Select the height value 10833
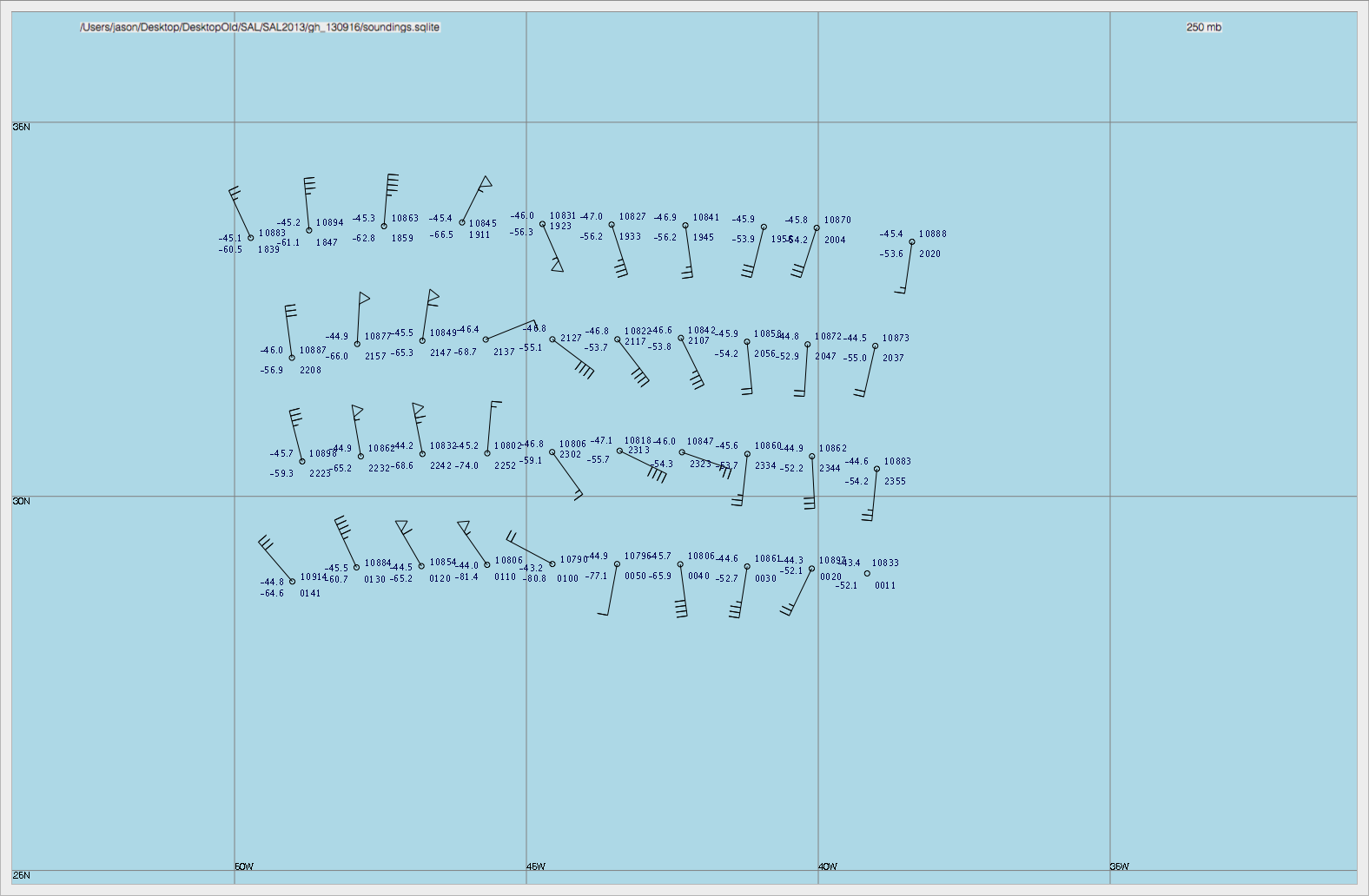This screenshot has height=896, width=1369. pos(886,563)
